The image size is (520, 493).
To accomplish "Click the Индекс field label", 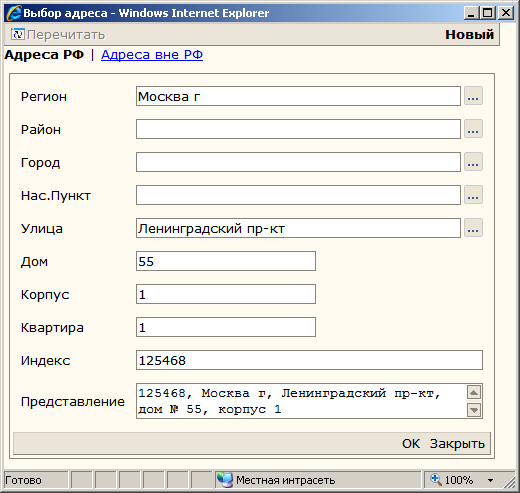I will (45, 361).
